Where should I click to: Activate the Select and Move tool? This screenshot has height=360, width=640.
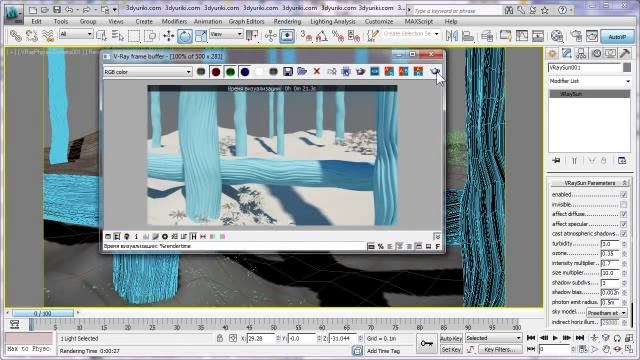(169, 36)
